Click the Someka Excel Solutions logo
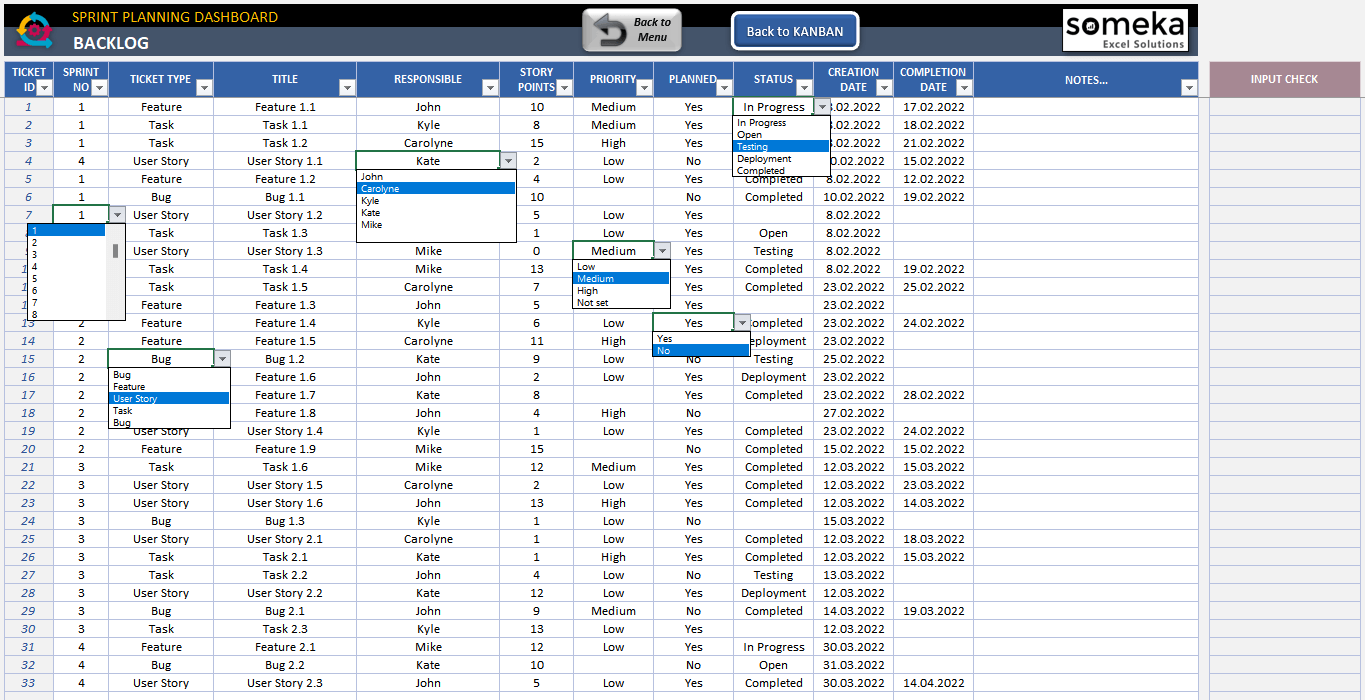The height and width of the screenshot is (700, 1365). (1125, 30)
